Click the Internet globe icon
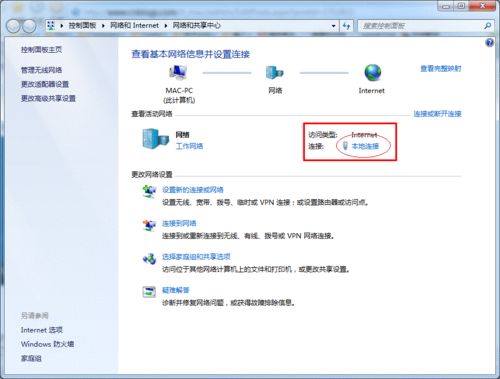Screen dimensions: 500x379 coord(372,72)
